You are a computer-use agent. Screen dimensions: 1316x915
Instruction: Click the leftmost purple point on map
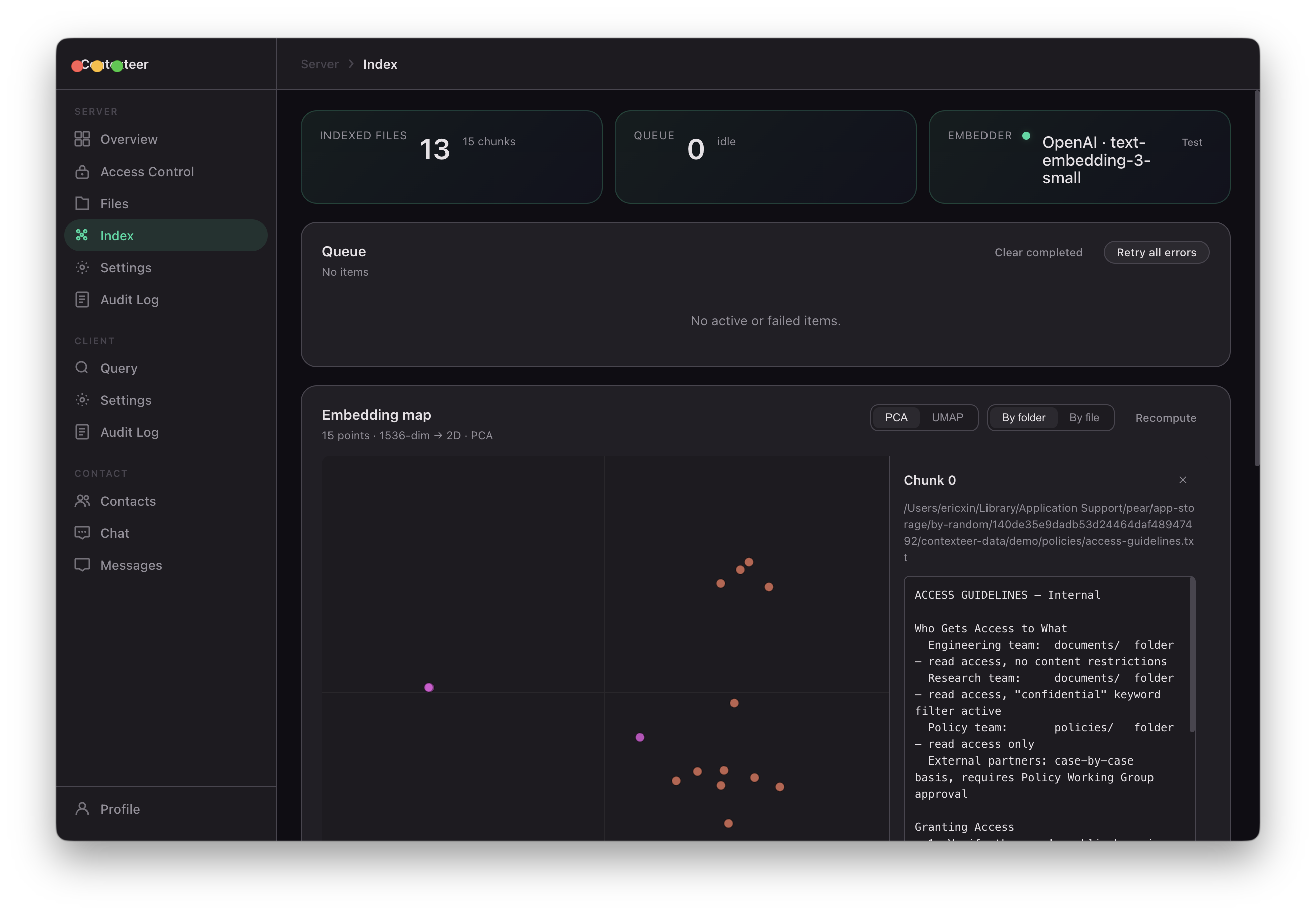coord(429,687)
